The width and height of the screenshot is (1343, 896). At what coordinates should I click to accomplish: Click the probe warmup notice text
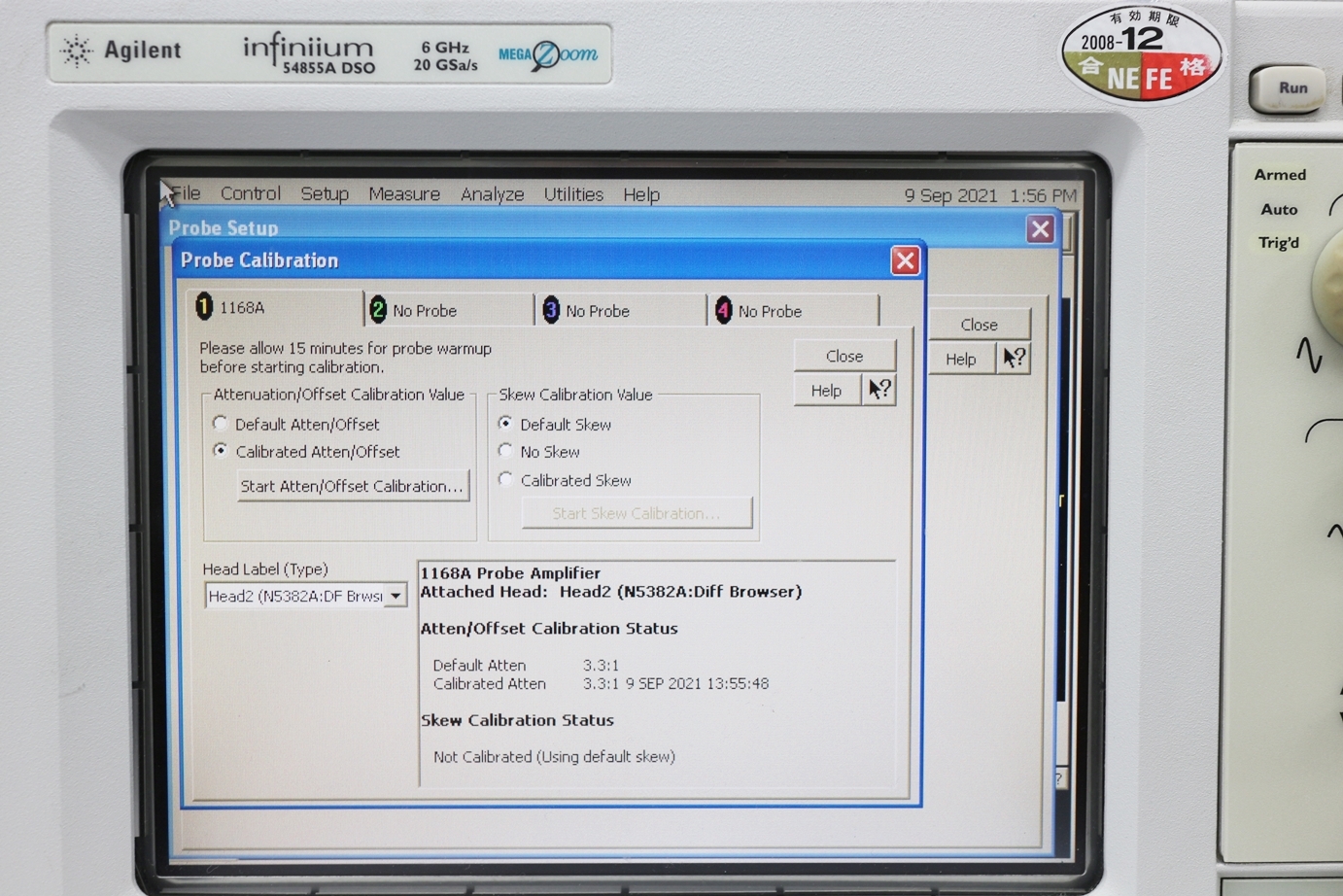click(x=346, y=358)
